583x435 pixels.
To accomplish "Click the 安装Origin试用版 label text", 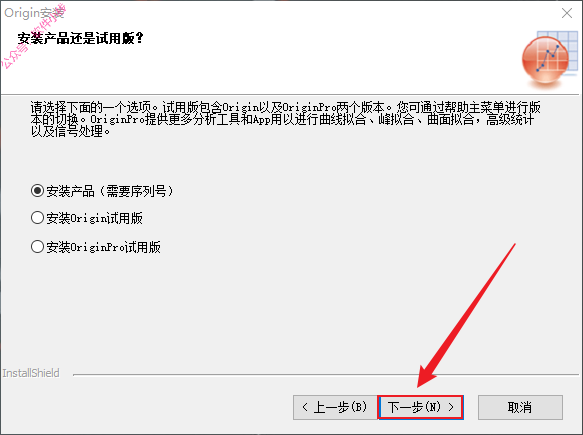I will click(x=94, y=218).
